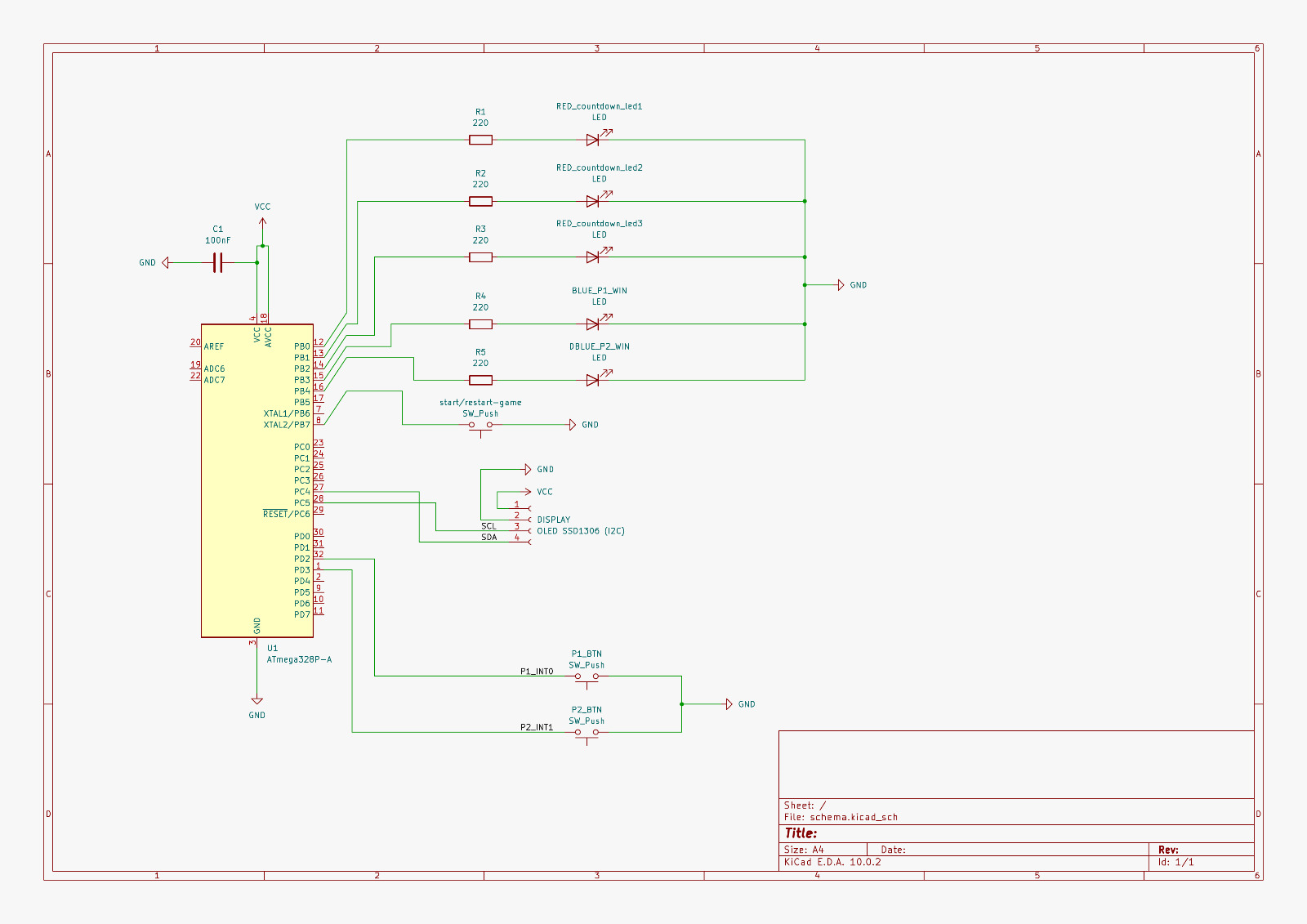
Task: Select the ADC6 pin label
Action: point(214,369)
